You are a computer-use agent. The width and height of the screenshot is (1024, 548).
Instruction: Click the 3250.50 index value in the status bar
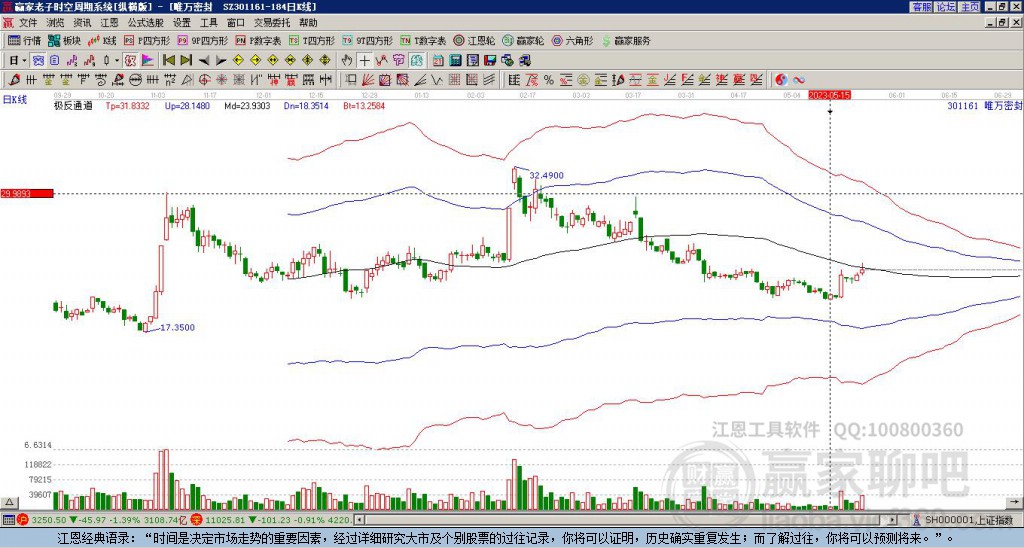49,520
